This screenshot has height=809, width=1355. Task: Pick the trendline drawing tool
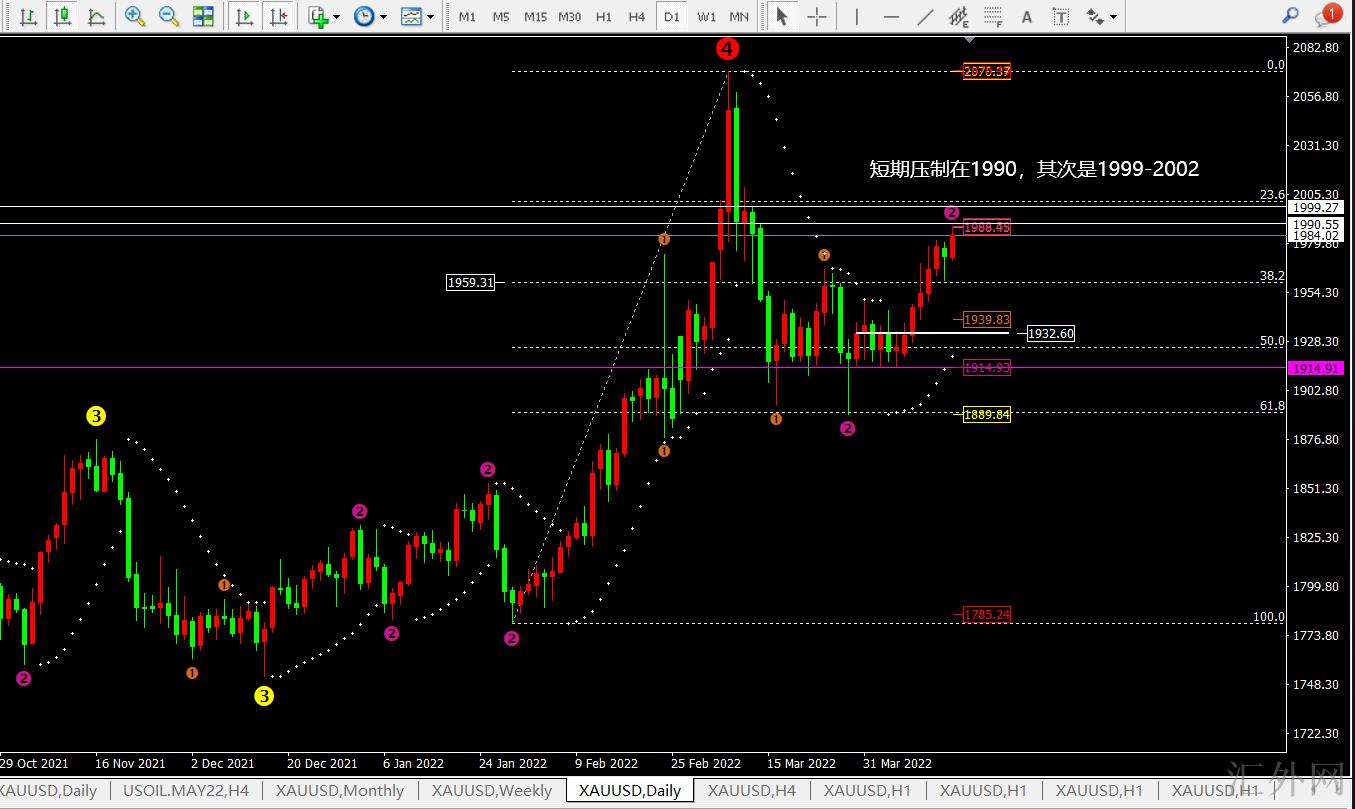(926, 16)
